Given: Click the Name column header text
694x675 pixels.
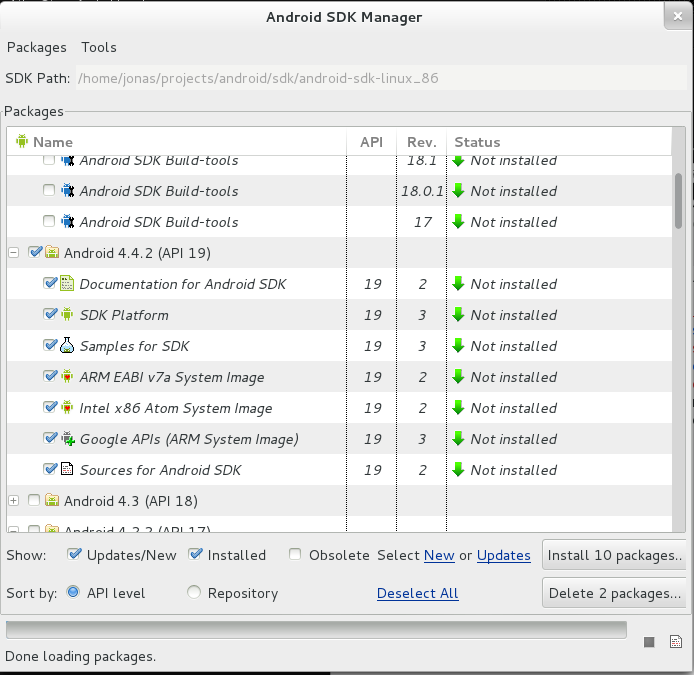Looking at the screenshot, I should pos(53,142).
